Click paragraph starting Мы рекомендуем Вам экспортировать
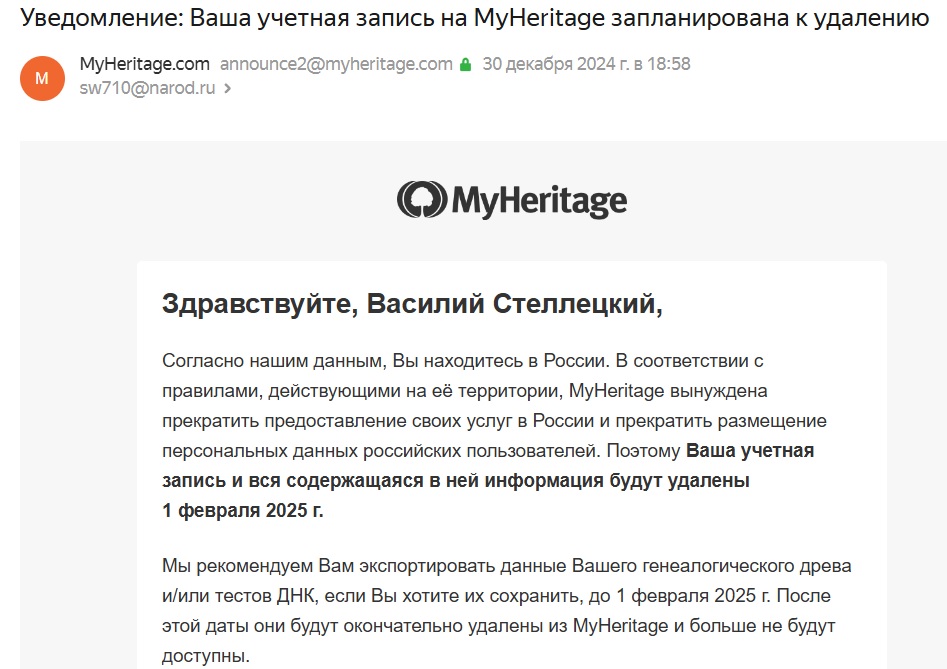Image resolution: width=947 pixels, height=669 pixels. point(507,610)
